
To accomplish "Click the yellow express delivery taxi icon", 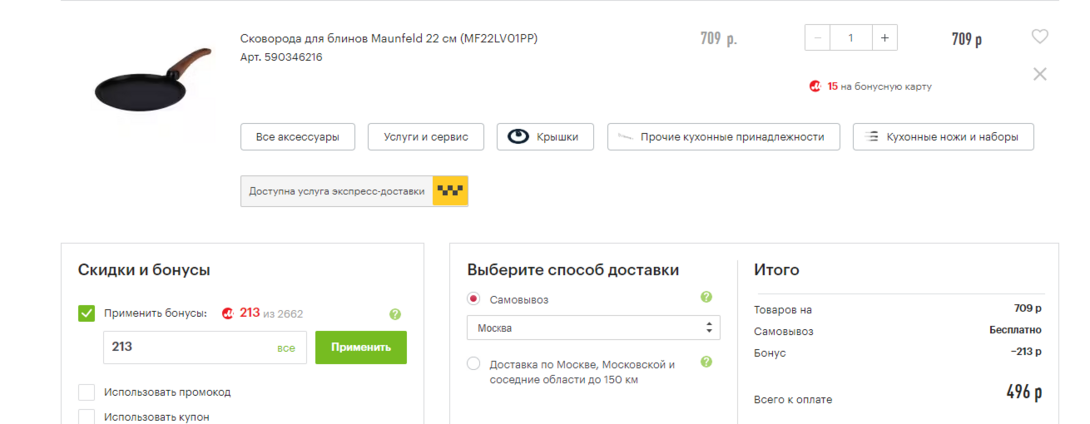I will (450, 191).
